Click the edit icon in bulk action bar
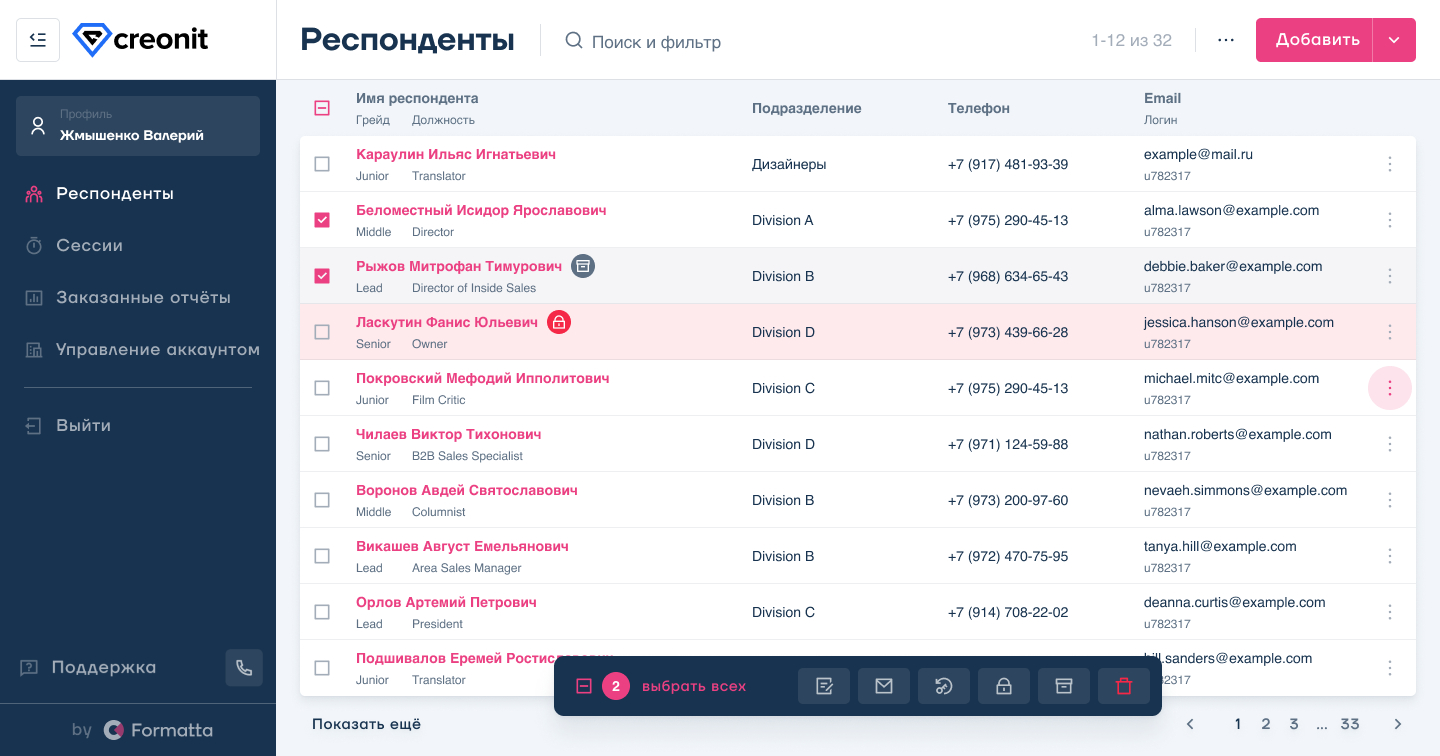This screenshot has height=756, width=1440. click(x=824, y=686)
